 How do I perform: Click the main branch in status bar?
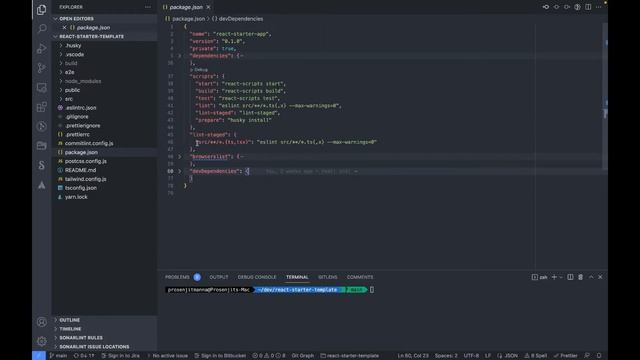click(58, 356)
